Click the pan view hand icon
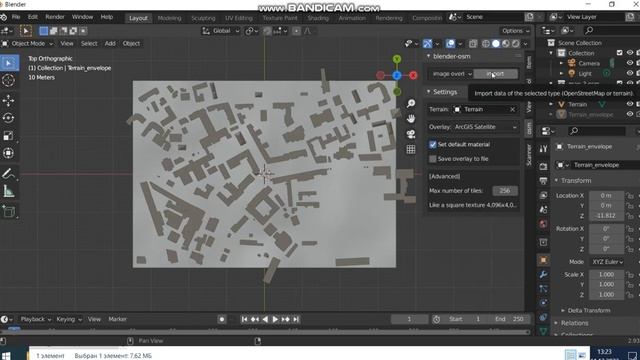This screenshot has width=640, height=360. [411, 119]
